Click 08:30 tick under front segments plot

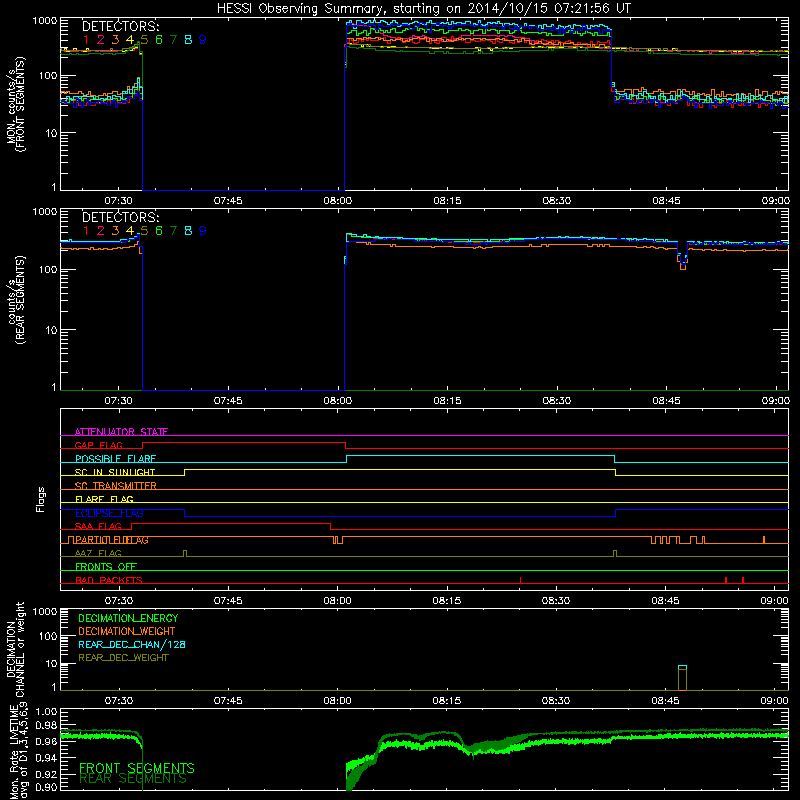(x=557, y=201)
